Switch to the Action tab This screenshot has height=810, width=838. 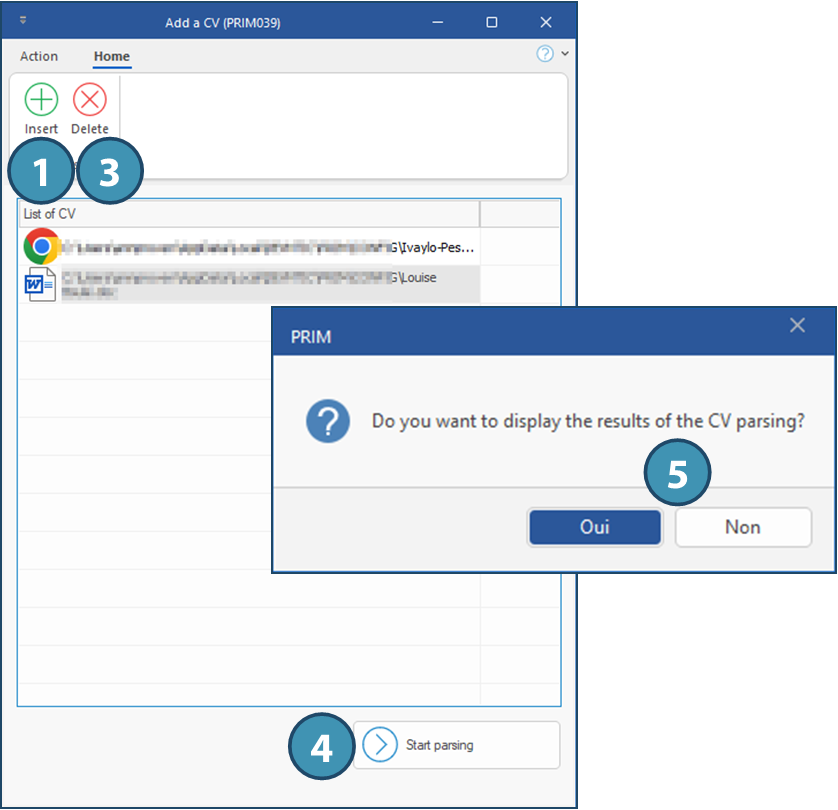[x=39, y=56]
